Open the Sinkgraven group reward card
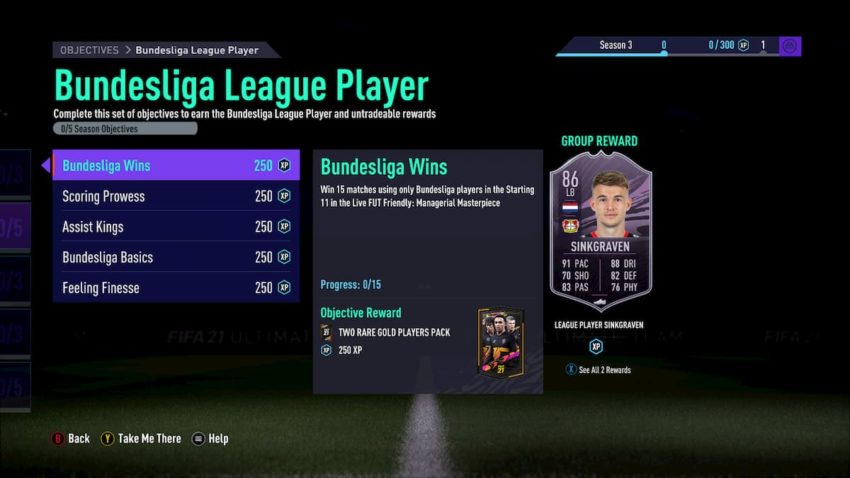 (x=601, y=231)
